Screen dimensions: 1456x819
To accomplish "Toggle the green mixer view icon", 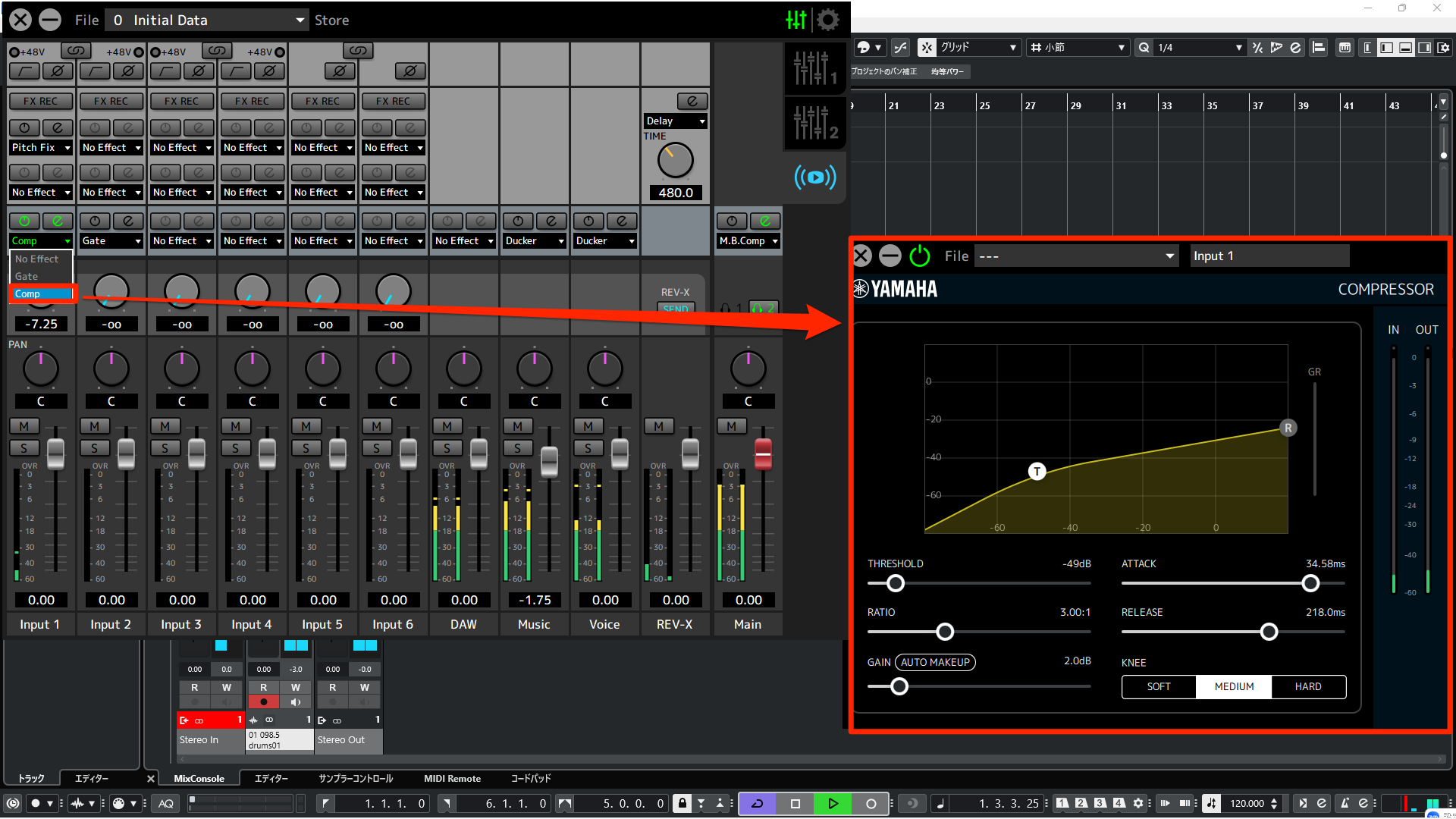I will click(796, 20).
